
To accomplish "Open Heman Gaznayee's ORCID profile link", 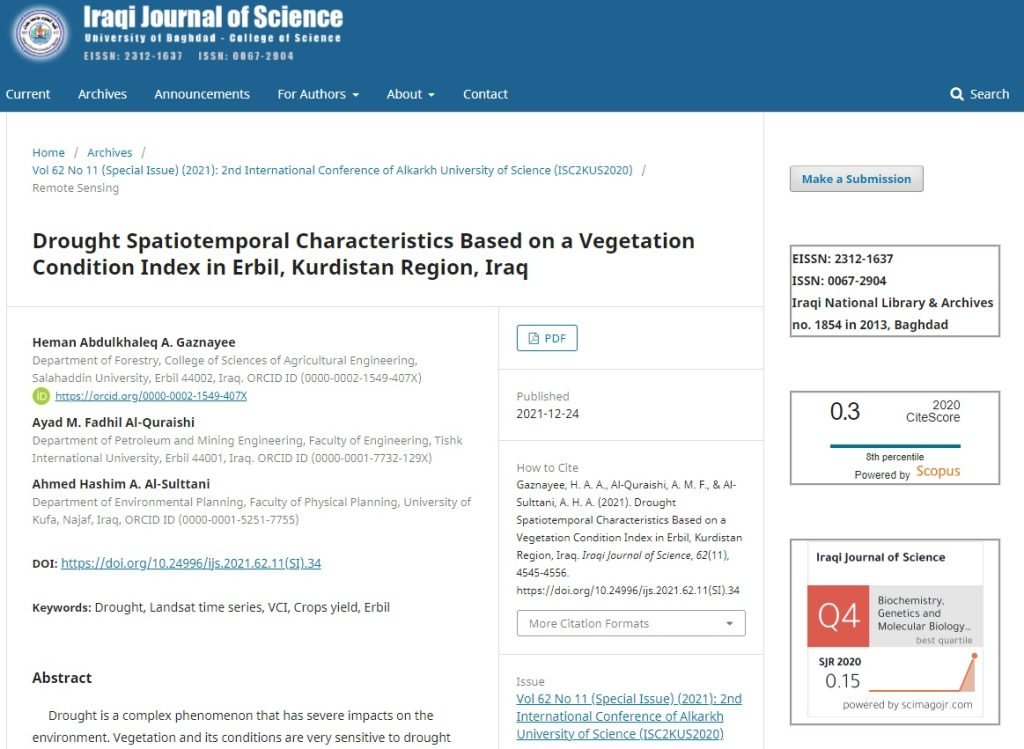I will (x=151, y=396).
